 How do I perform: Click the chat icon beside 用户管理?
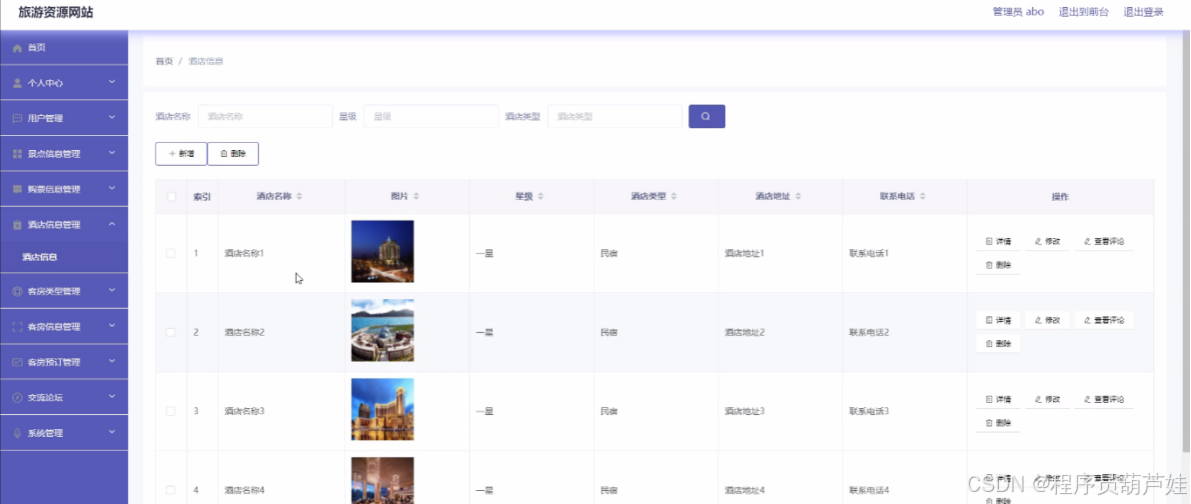tap(17, 118)
